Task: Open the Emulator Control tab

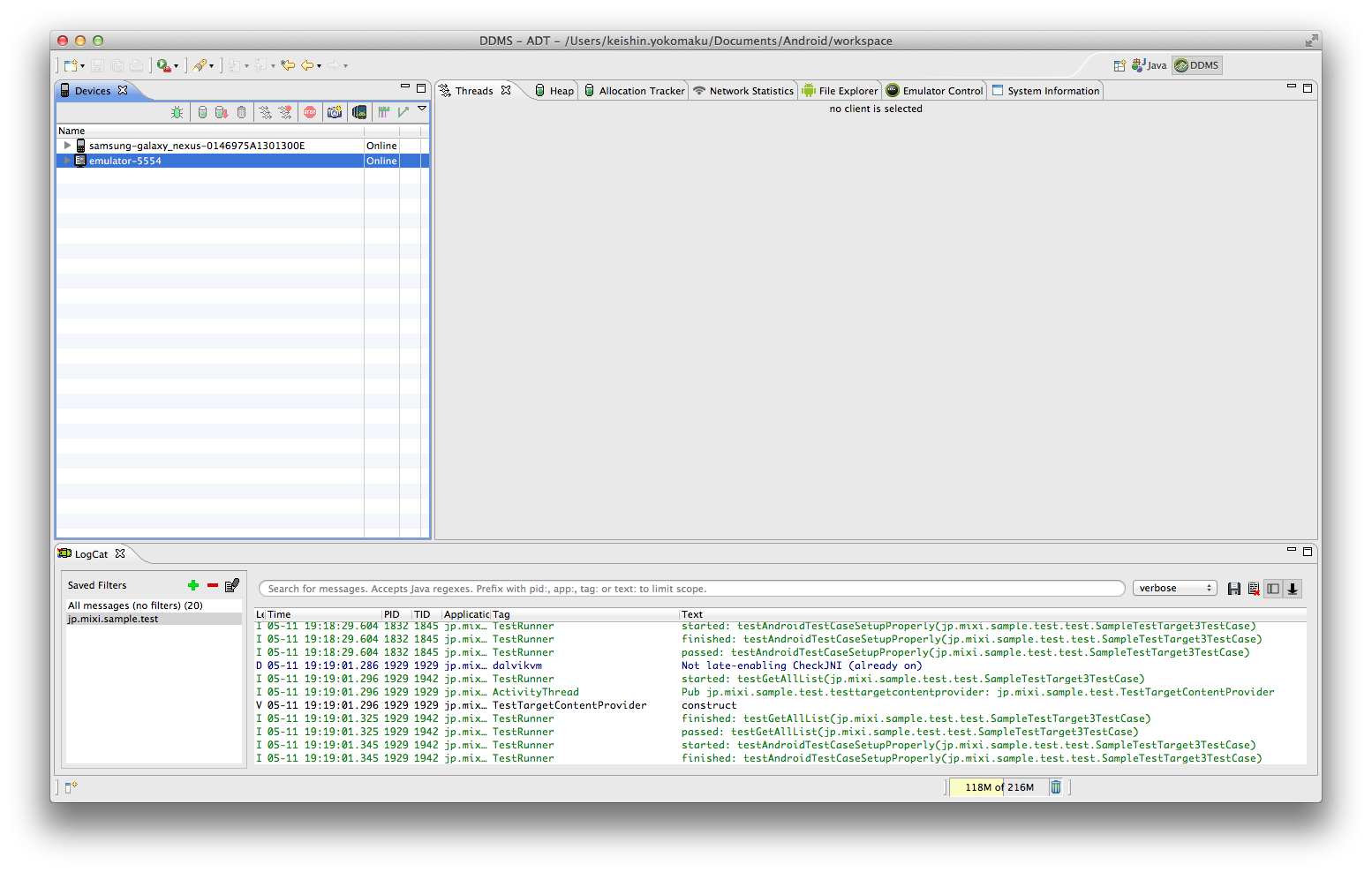Action: (934, 91)
